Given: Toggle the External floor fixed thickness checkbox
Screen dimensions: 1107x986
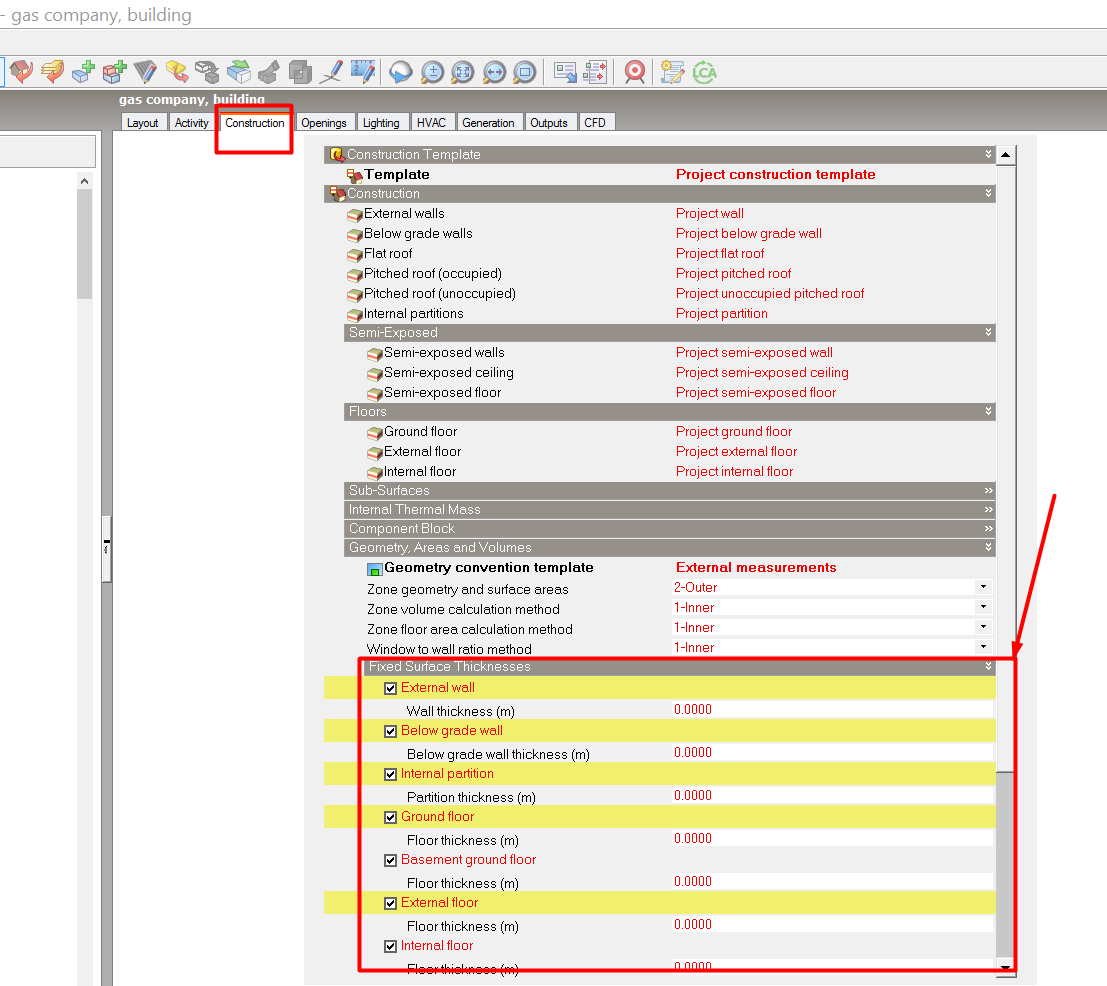Looking at the screenshot, I should click(390, 903).
